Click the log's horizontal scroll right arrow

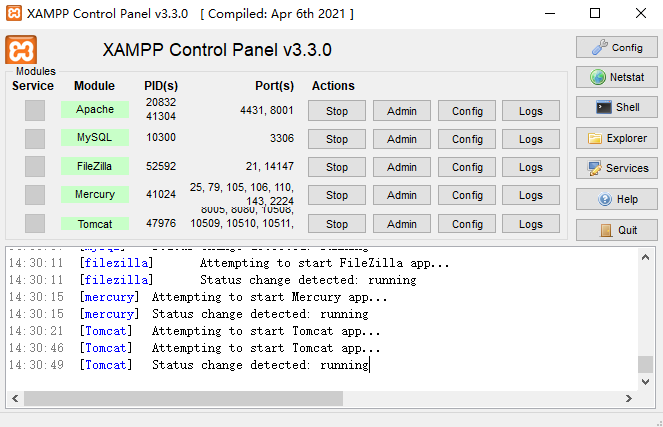pos(629,398)
